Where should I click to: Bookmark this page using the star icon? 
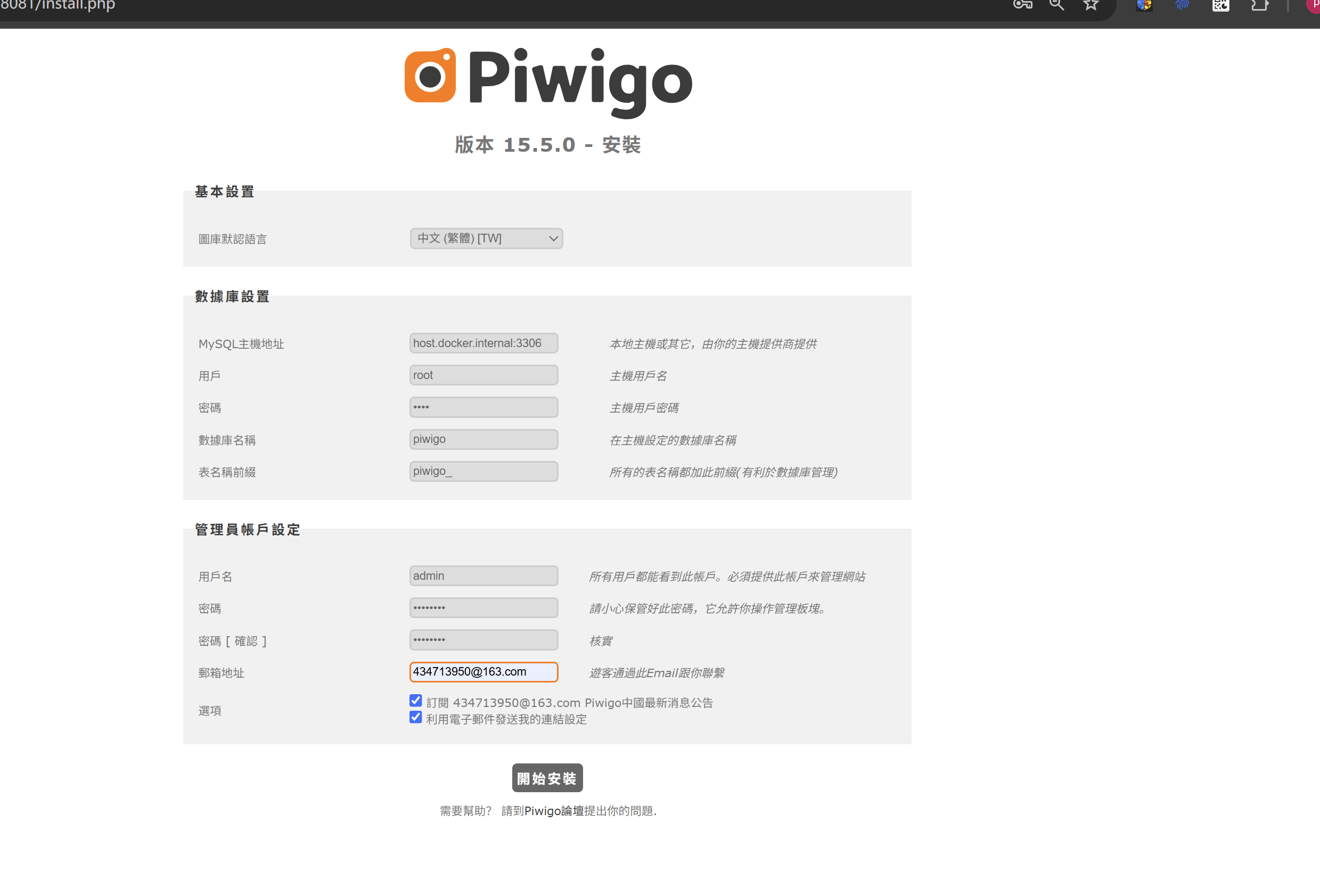click(x=1090, y=5)
